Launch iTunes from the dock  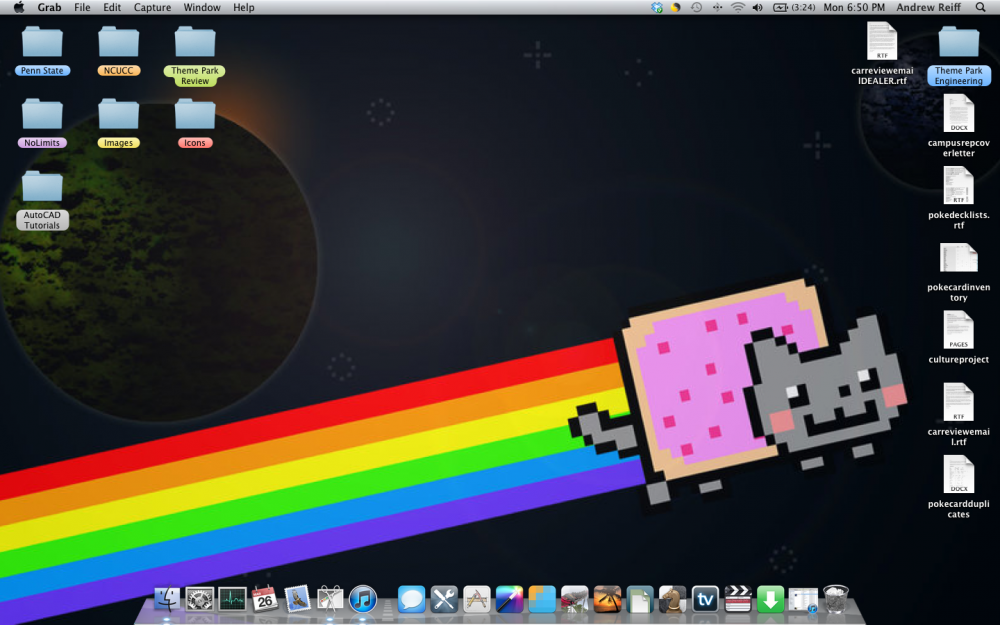point(362,599)
